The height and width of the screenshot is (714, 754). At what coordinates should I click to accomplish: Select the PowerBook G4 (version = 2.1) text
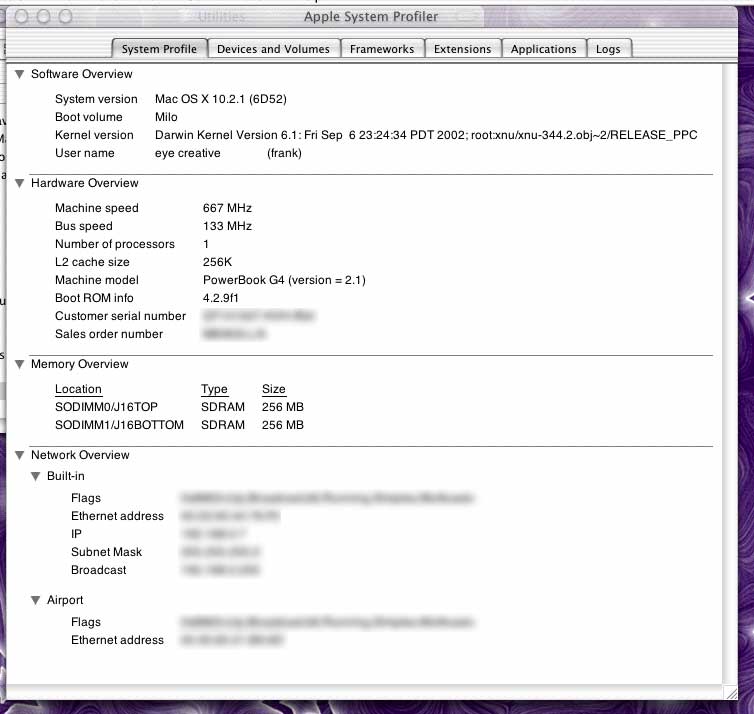[284, 280]
